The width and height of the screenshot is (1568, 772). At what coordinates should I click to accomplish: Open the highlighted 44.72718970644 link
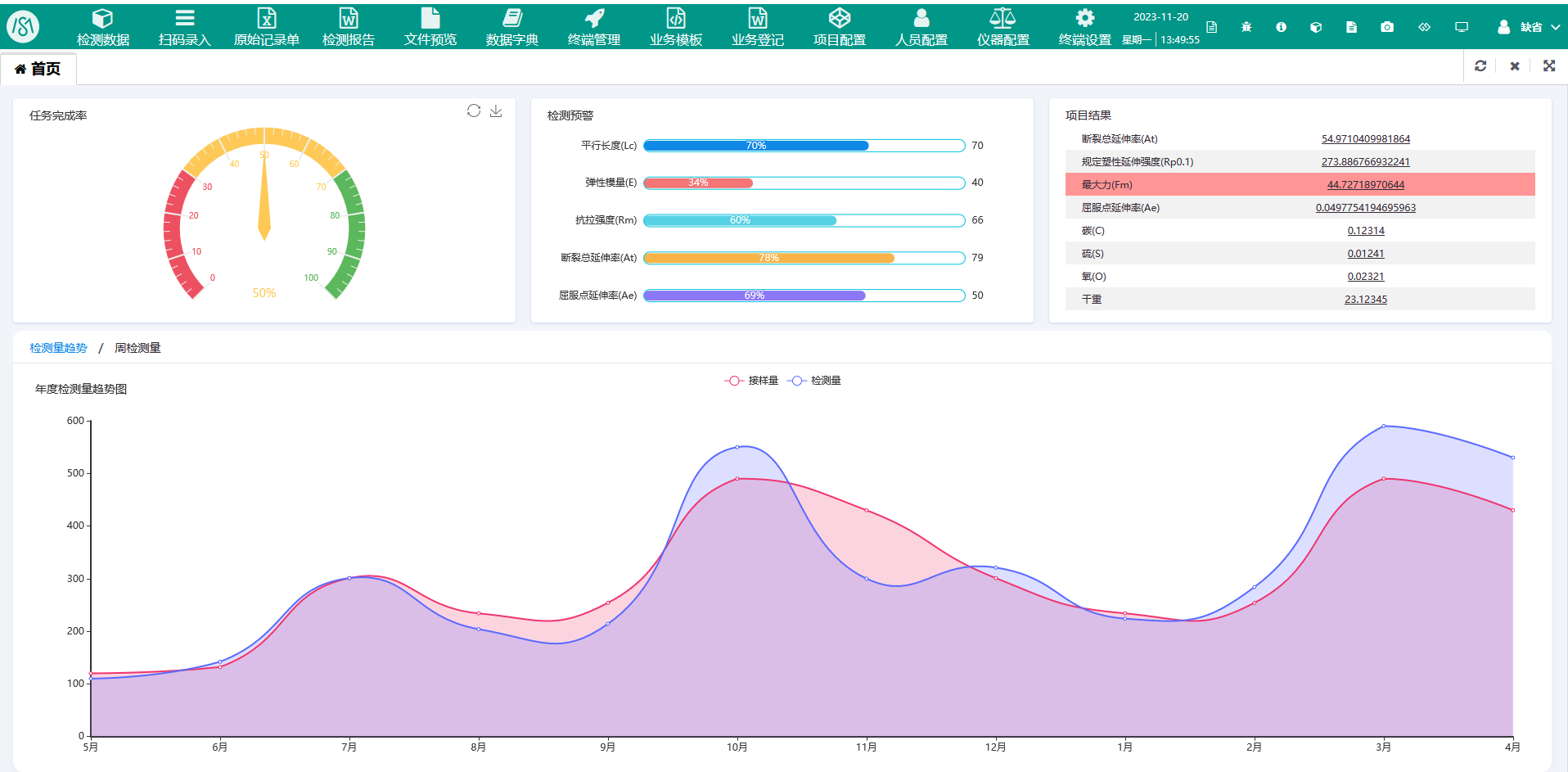(1366, 185)
